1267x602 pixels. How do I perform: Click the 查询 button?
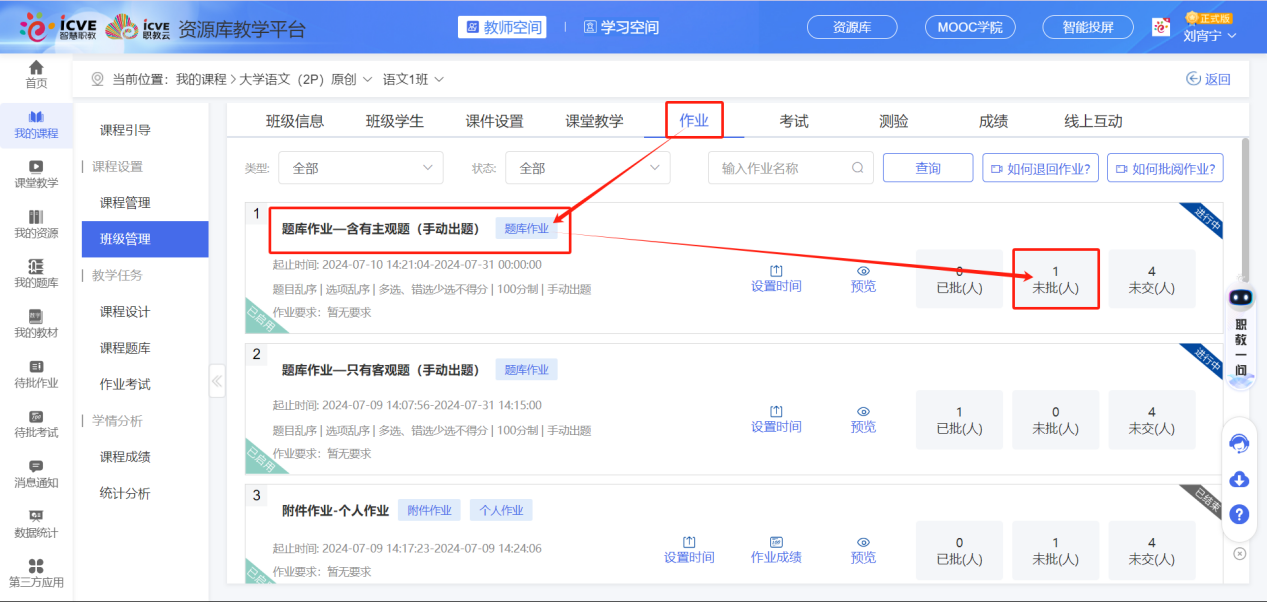point(928,168)
